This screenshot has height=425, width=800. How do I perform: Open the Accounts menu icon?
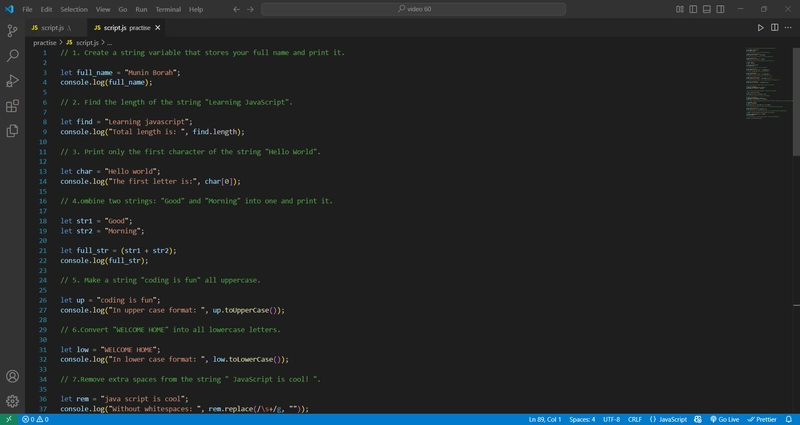[x=12, y=377]
